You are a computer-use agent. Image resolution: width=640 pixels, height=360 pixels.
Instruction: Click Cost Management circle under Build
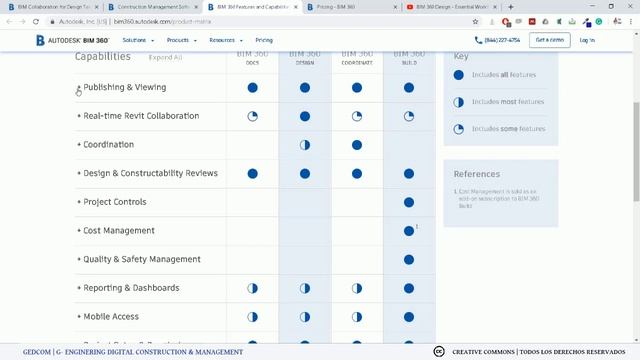pos(409,231)
